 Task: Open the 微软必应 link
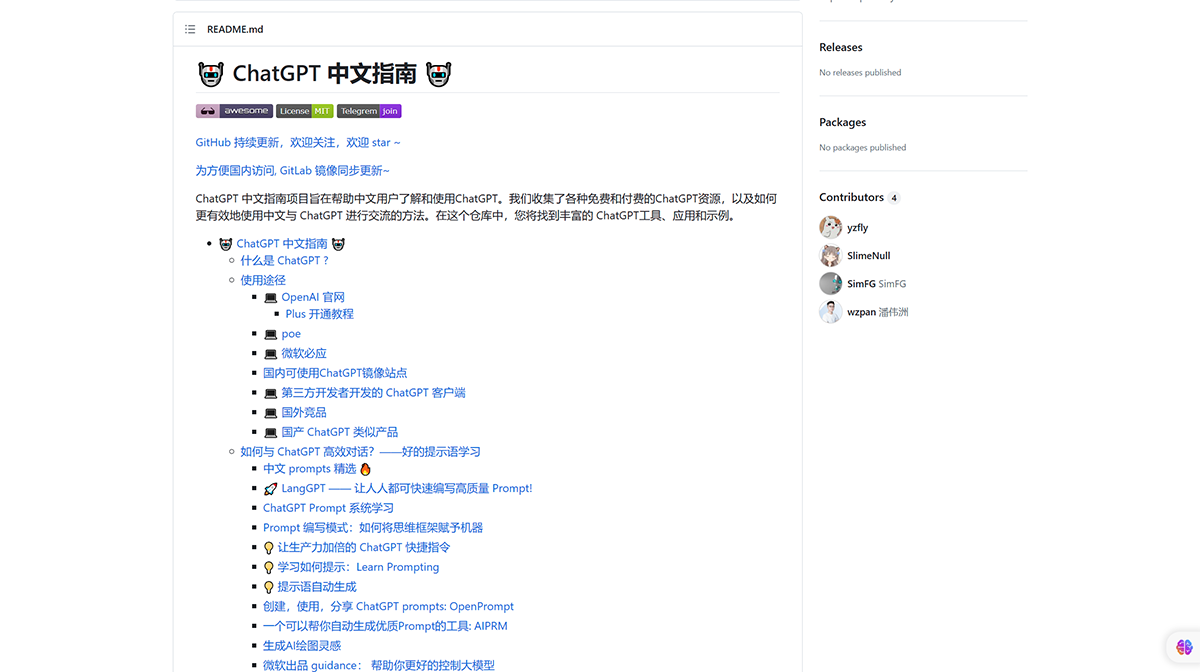click(304, 352)
